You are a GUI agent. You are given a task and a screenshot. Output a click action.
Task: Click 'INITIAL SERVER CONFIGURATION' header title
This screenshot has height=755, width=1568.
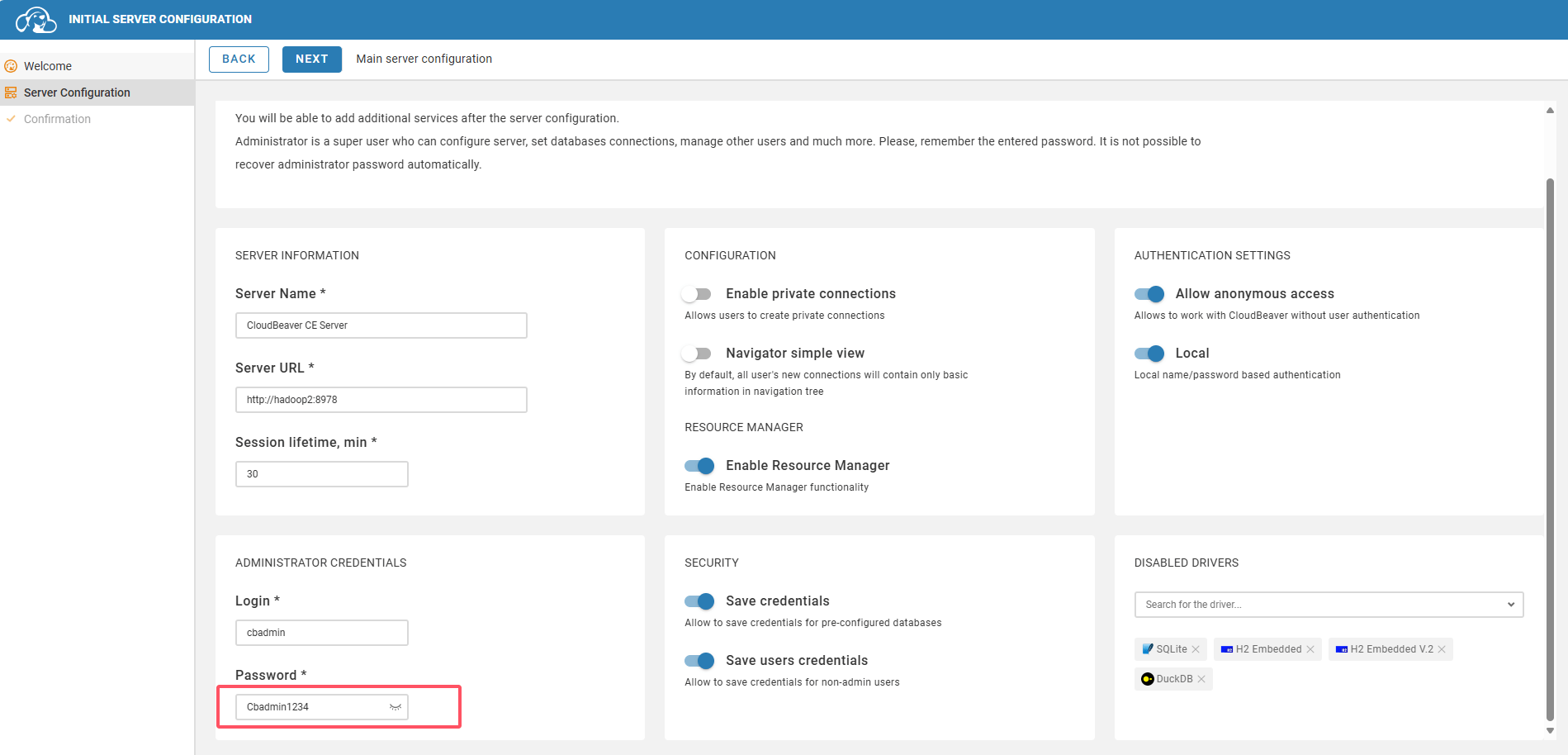point(160,19)
